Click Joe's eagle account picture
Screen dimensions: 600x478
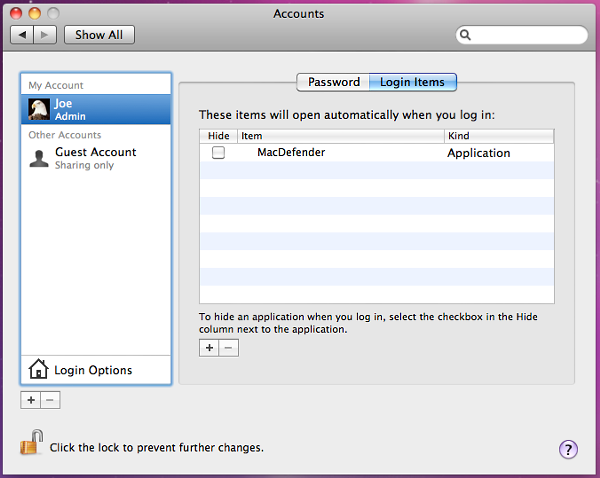(x=39, y=109)
